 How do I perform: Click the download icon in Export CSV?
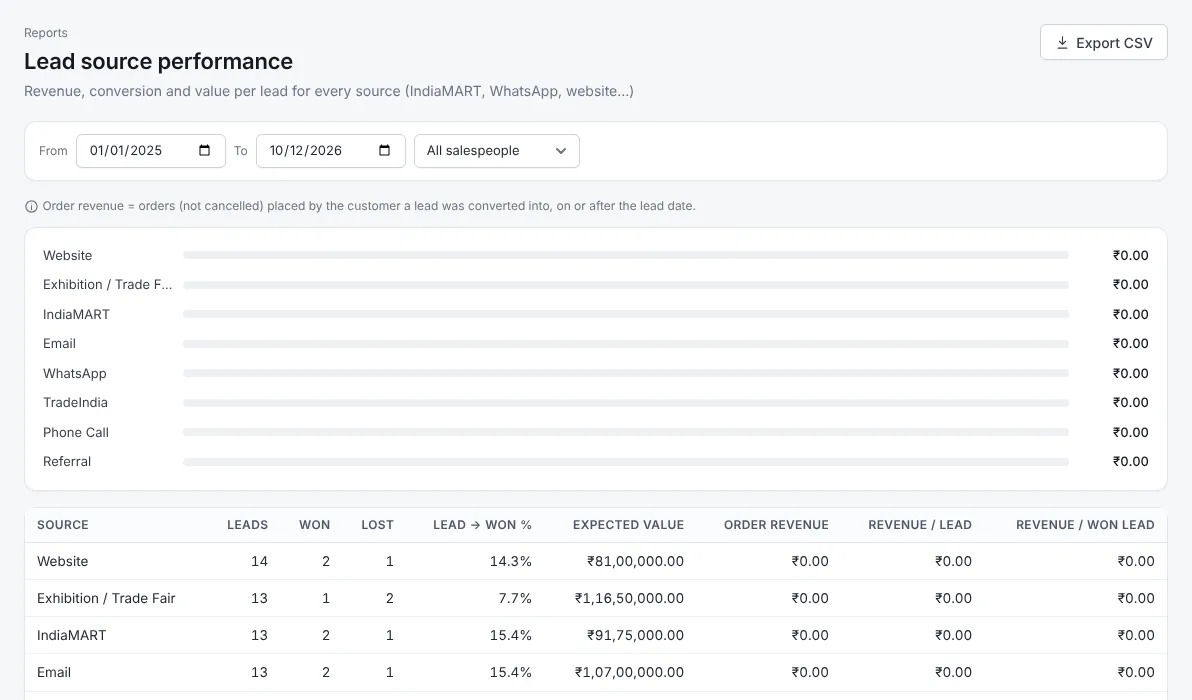(1062, 43)
